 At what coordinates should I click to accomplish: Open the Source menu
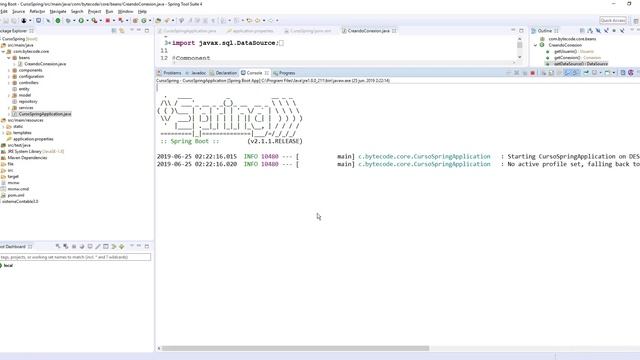[18, 11]
